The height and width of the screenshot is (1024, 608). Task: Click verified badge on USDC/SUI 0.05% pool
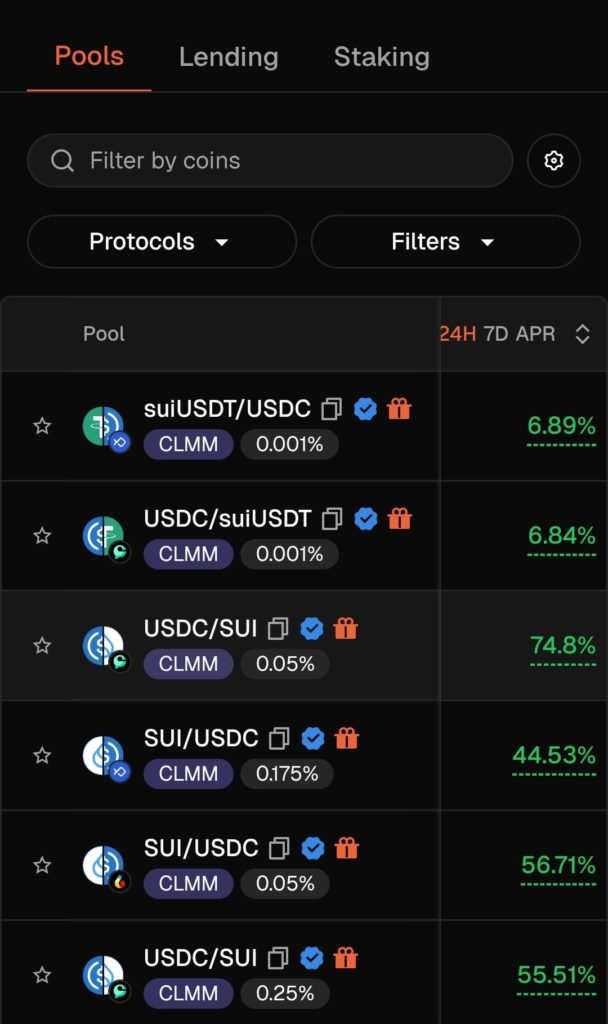312,629
